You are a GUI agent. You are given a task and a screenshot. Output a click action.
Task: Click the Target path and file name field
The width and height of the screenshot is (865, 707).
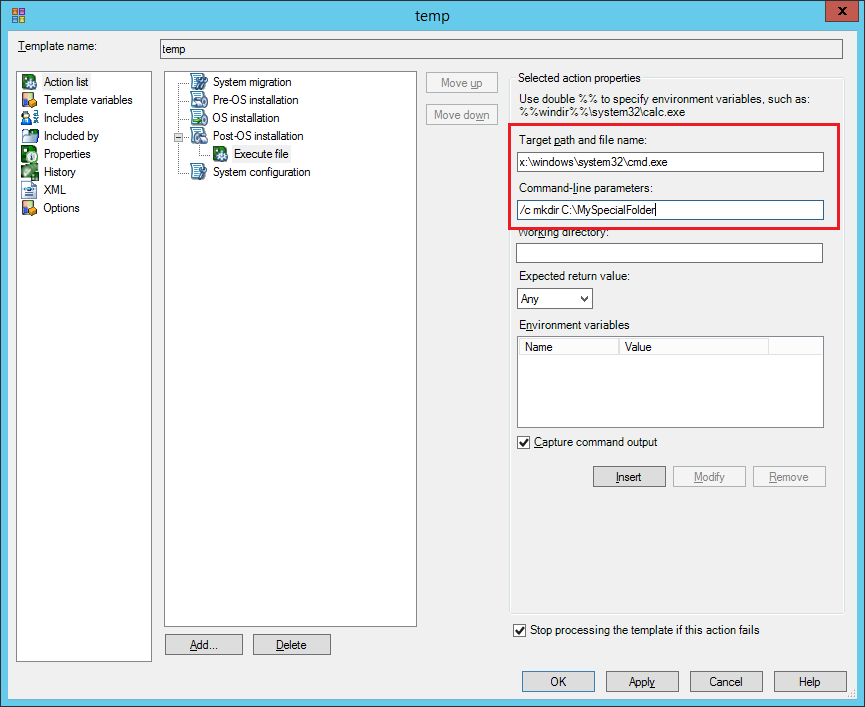tap(669, 162)
